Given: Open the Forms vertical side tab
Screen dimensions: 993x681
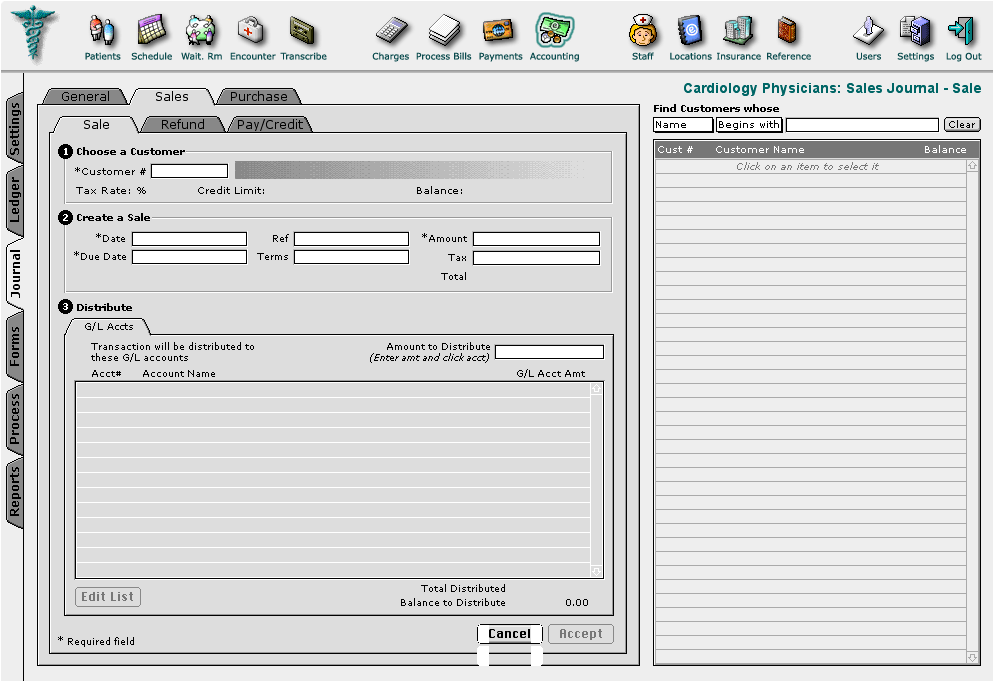Looking at the screenshot, I should [x=15, y=347].
